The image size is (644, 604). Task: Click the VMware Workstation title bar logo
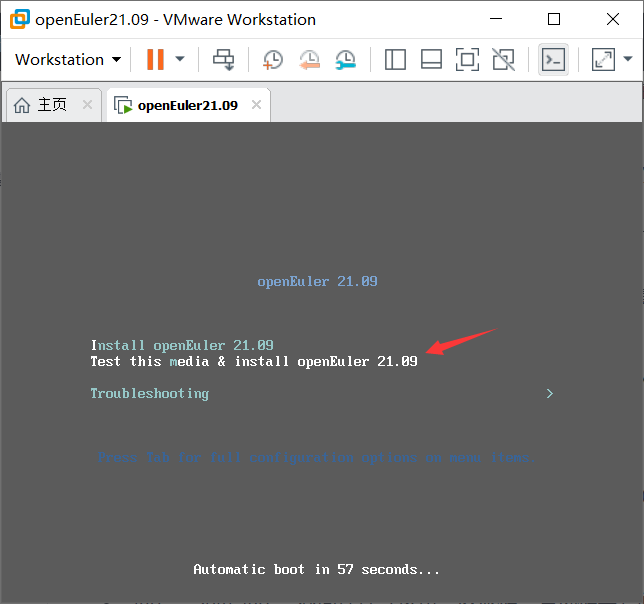(x=20, y=19)
